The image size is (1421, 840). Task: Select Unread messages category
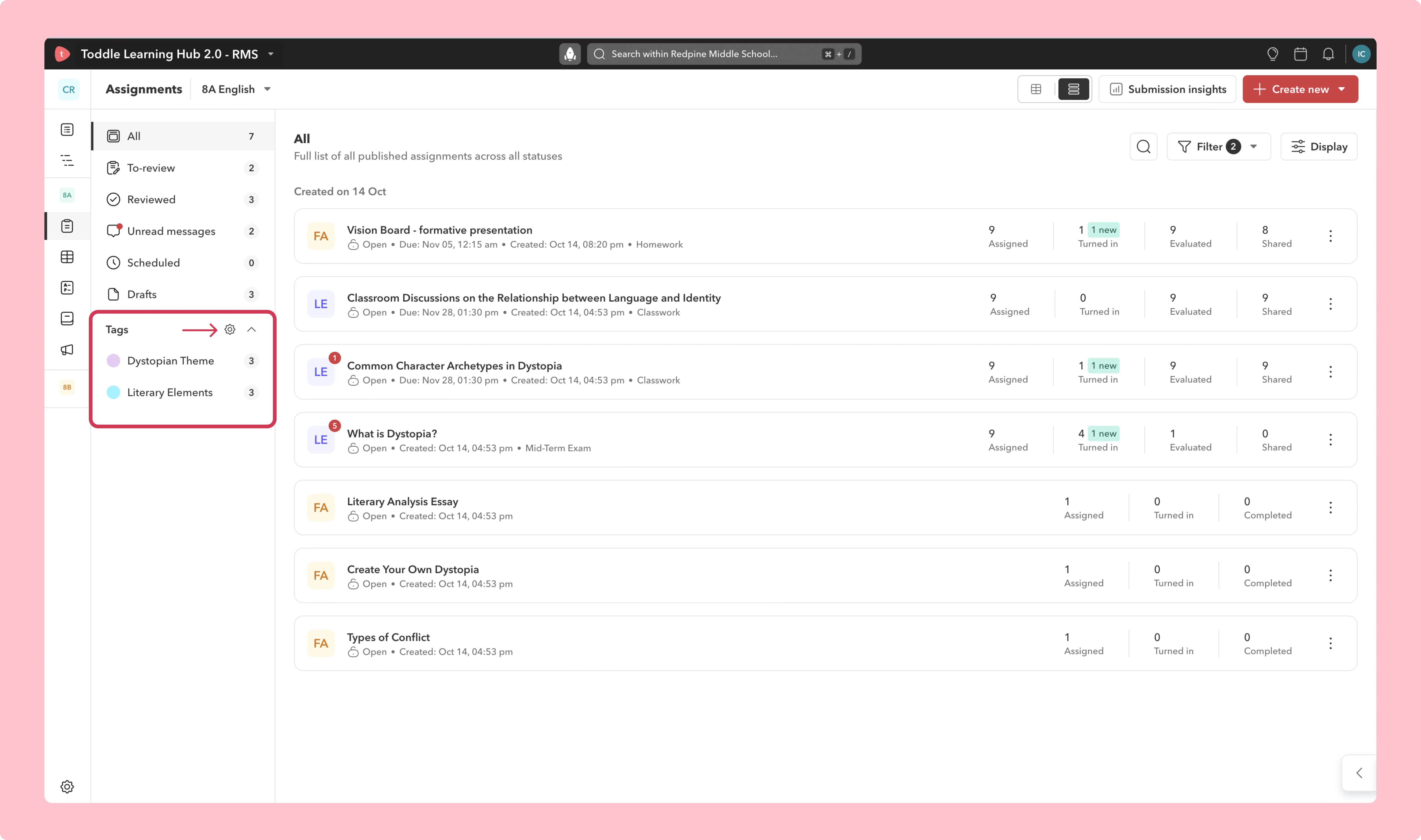(x=183, y=232)
